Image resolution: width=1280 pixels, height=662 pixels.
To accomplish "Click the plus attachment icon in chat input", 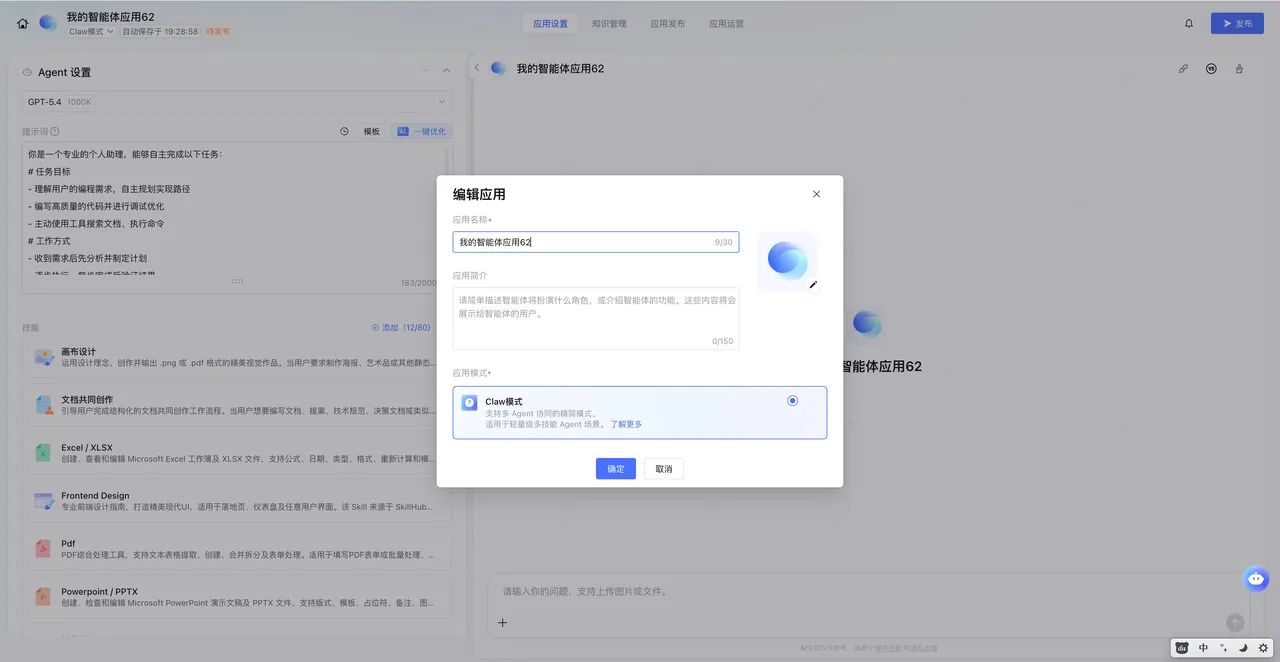I will coord(503,623).
